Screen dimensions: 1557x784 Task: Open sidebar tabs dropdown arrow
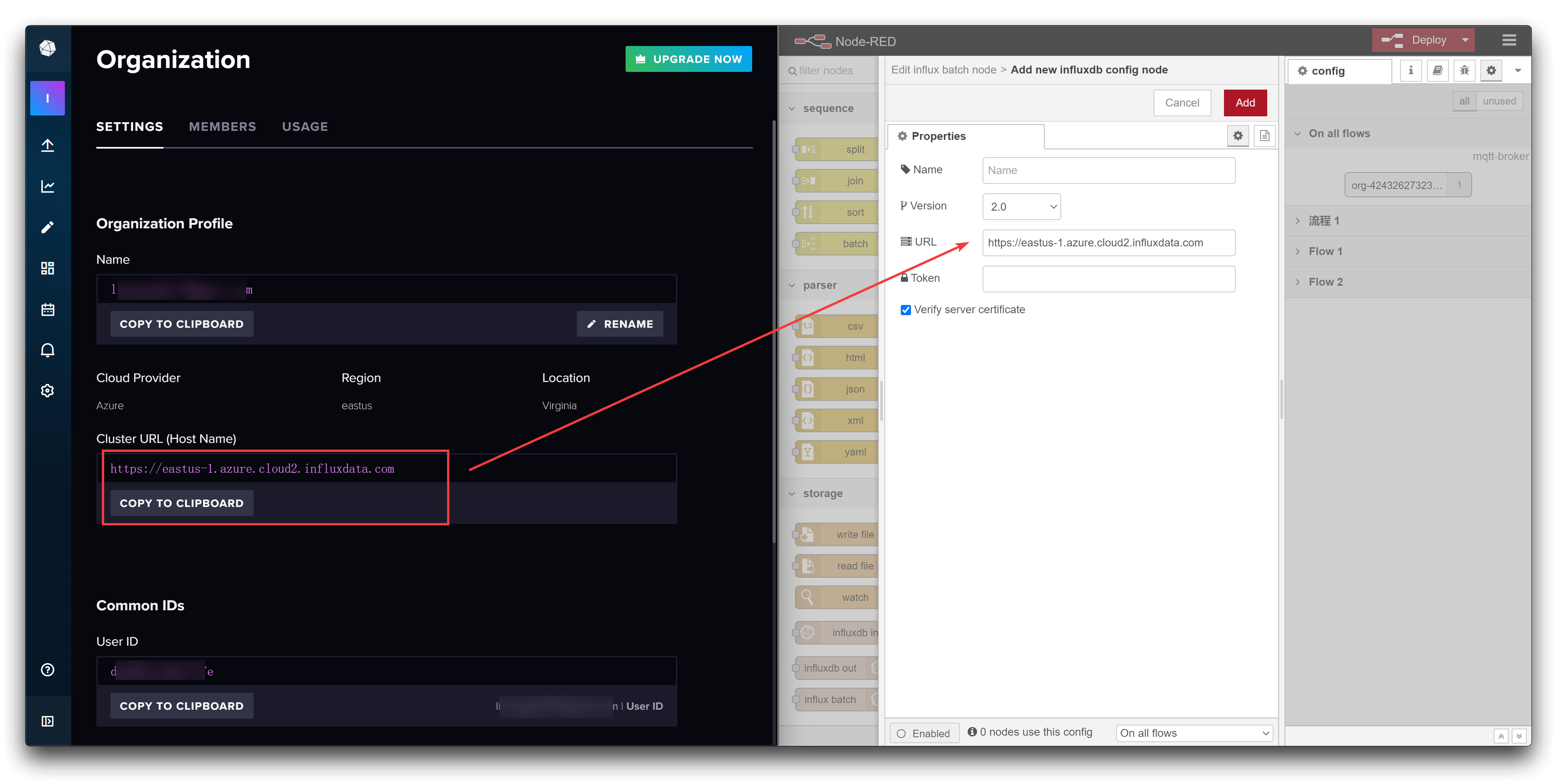tap(1518, 71)
